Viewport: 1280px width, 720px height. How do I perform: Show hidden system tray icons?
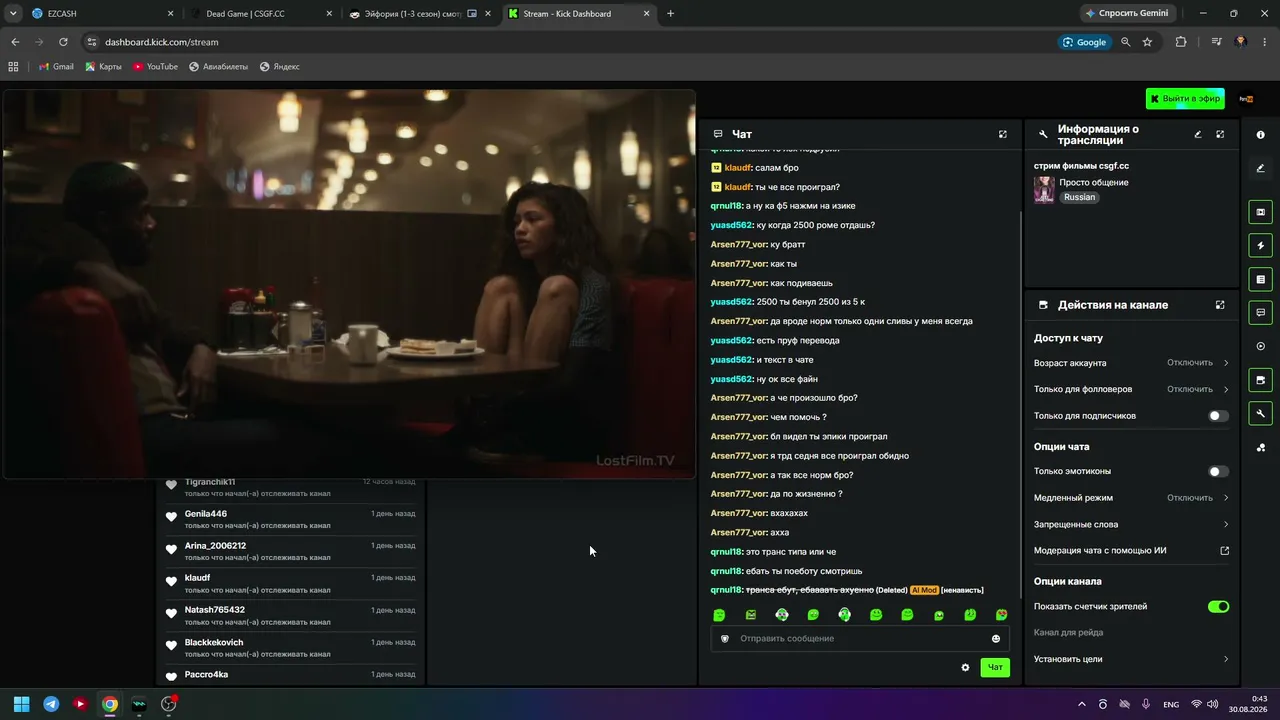[x=1081, y=704]
